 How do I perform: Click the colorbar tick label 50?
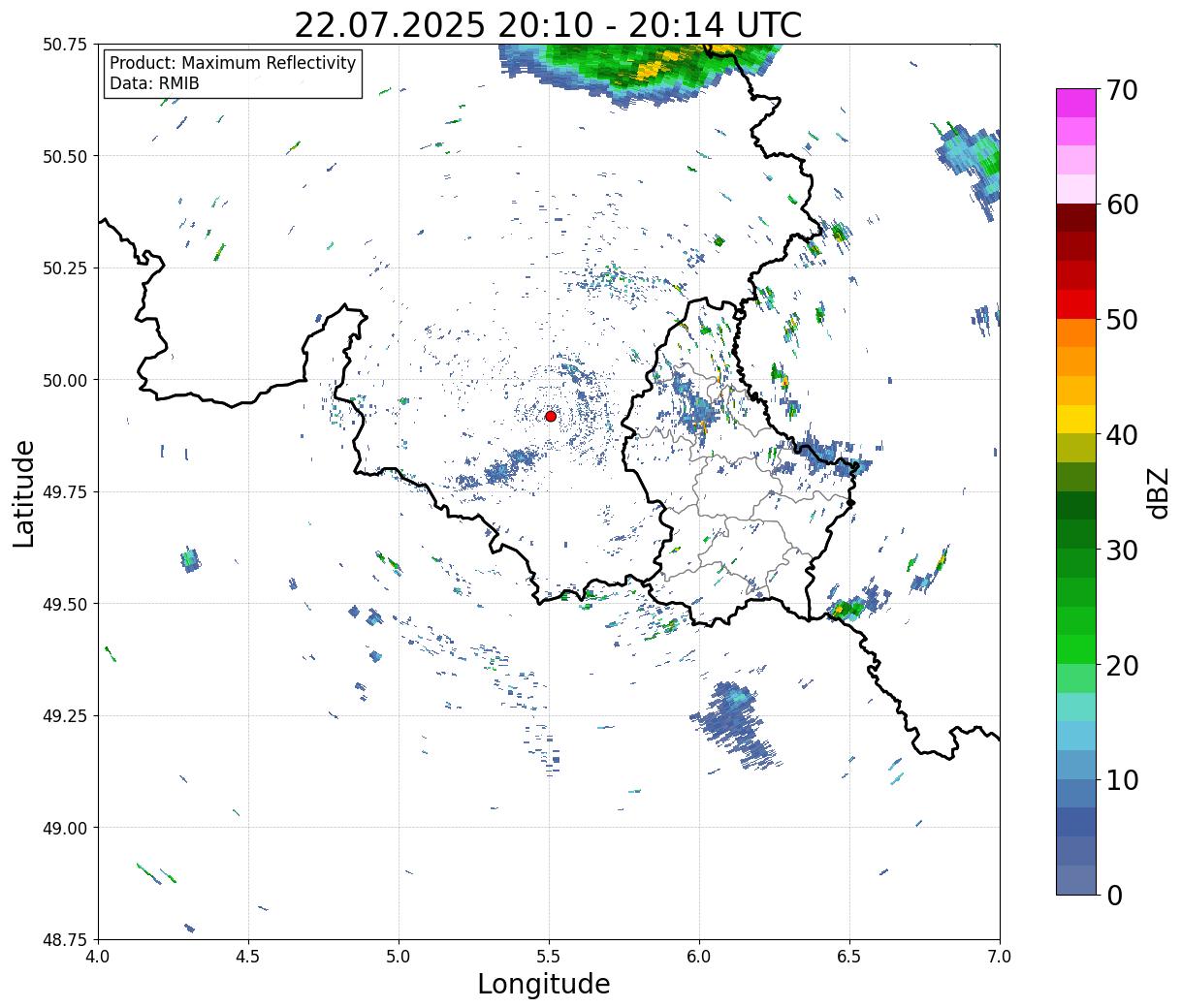point(1121,320)
